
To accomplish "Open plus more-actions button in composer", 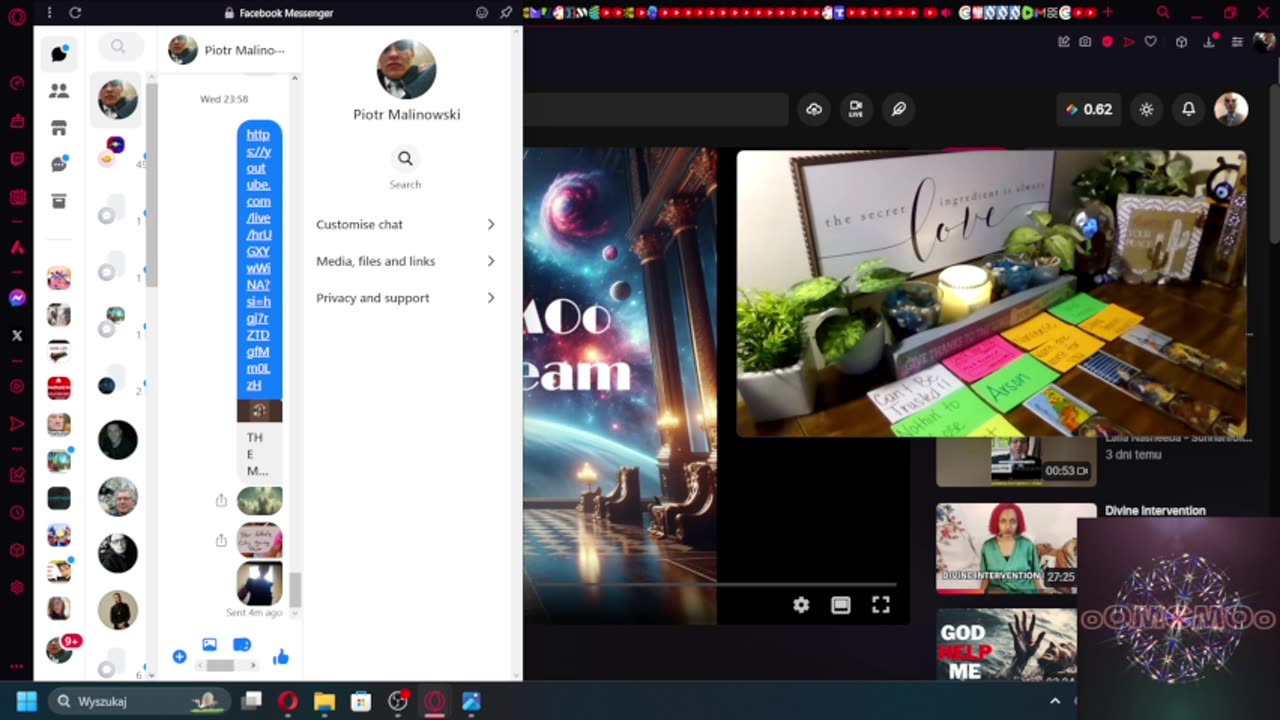I will [179, 657].
